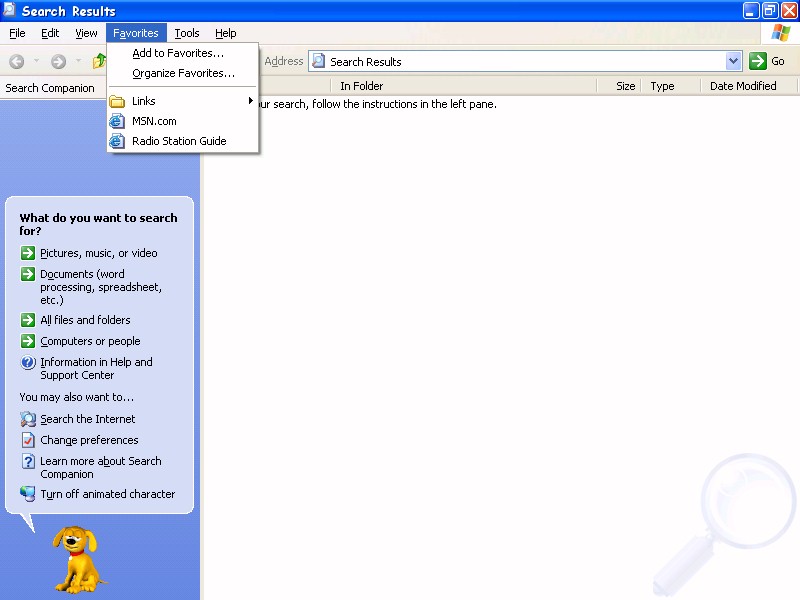Open the Edit menu
Image resolution: width=800 pixels, height=600 pixels.
tap(50, 33)
